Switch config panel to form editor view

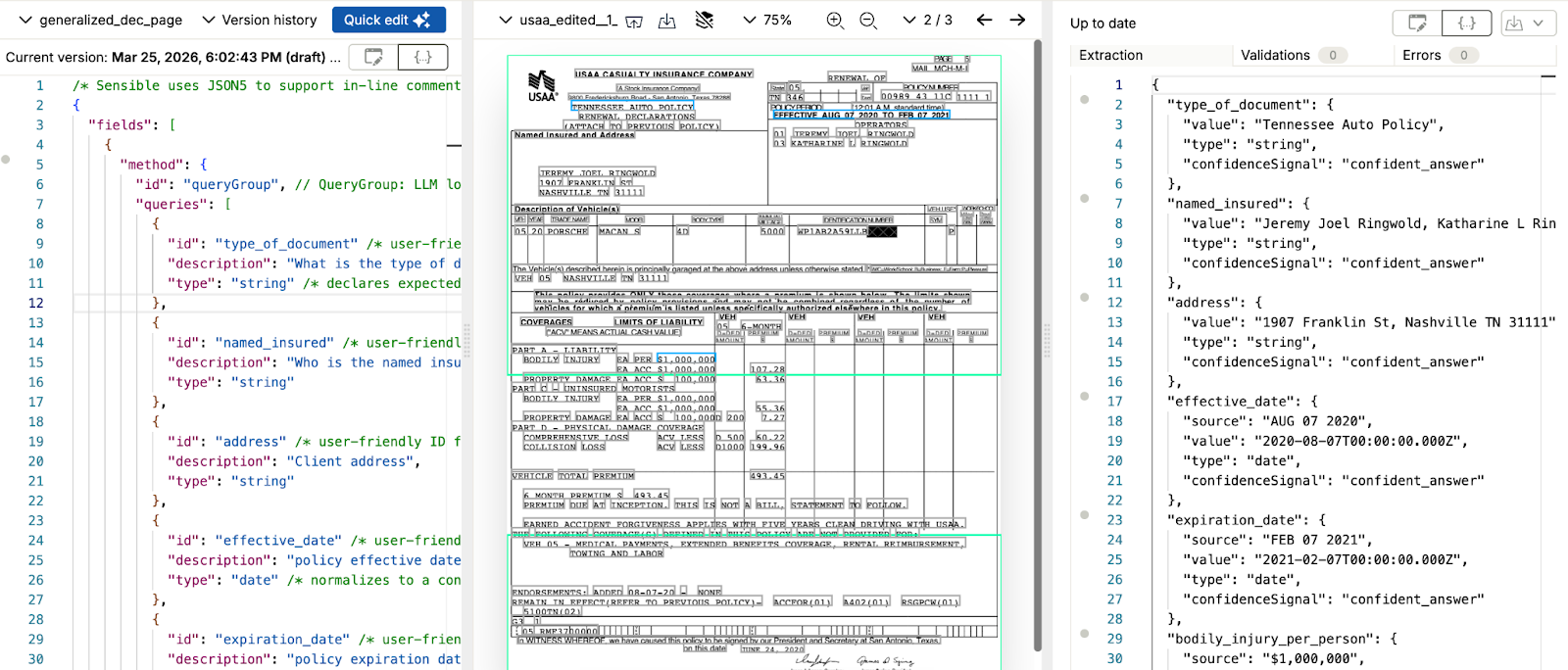click(x=373, y=57)
